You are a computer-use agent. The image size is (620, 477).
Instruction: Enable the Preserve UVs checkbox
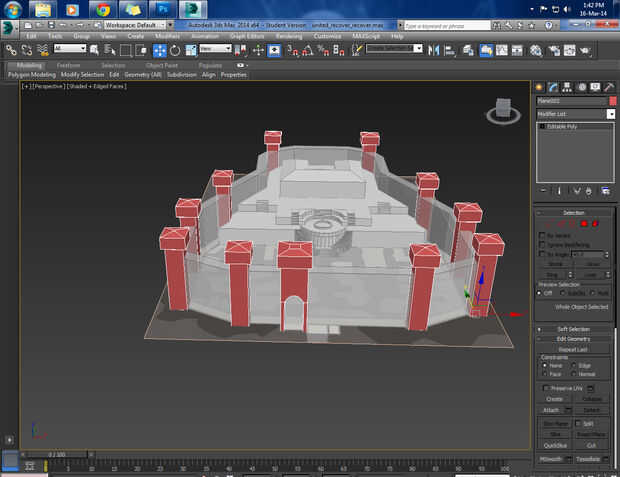[545, 387]
